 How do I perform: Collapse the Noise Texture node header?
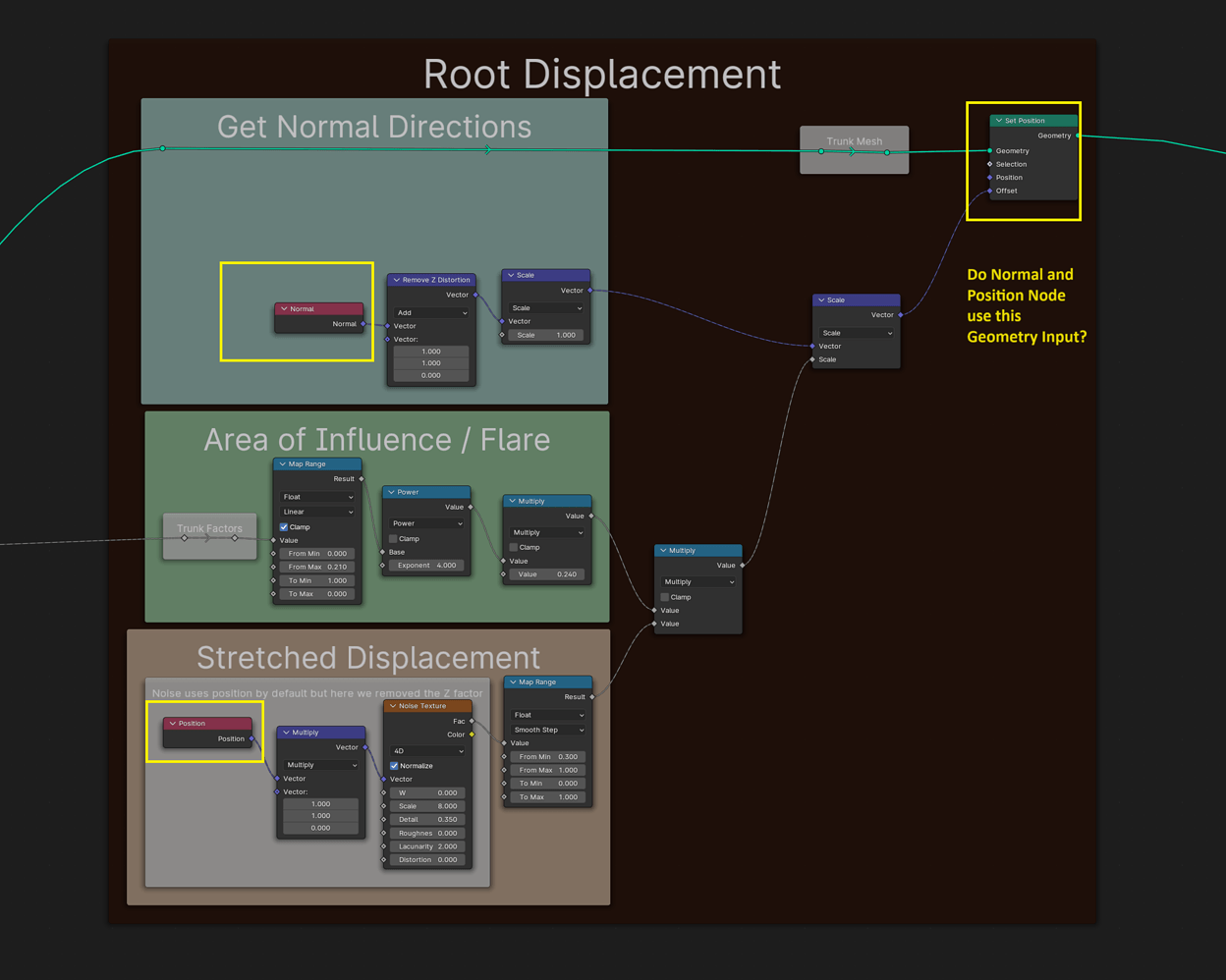(392, 705)
